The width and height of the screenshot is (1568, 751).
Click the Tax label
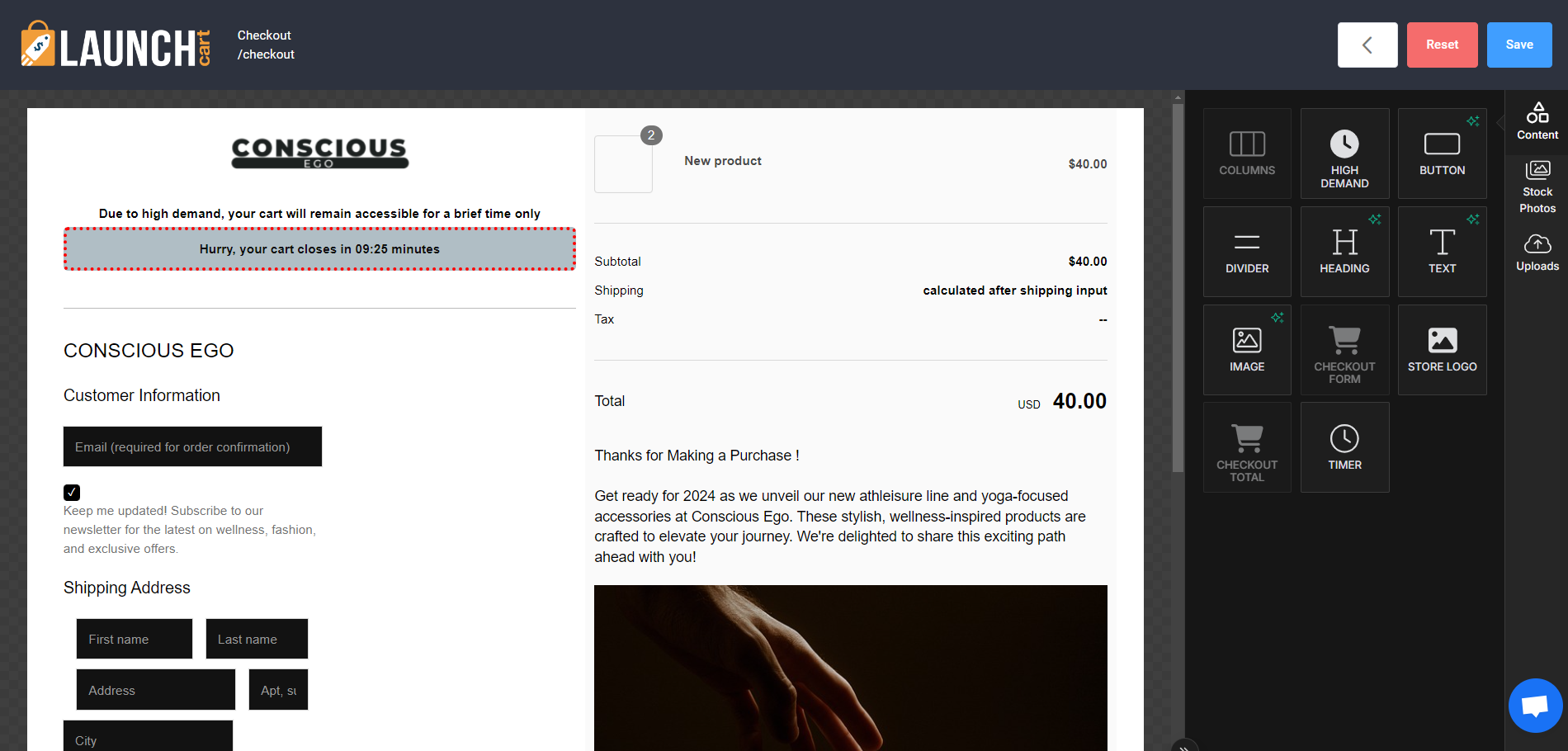[604, 319]
